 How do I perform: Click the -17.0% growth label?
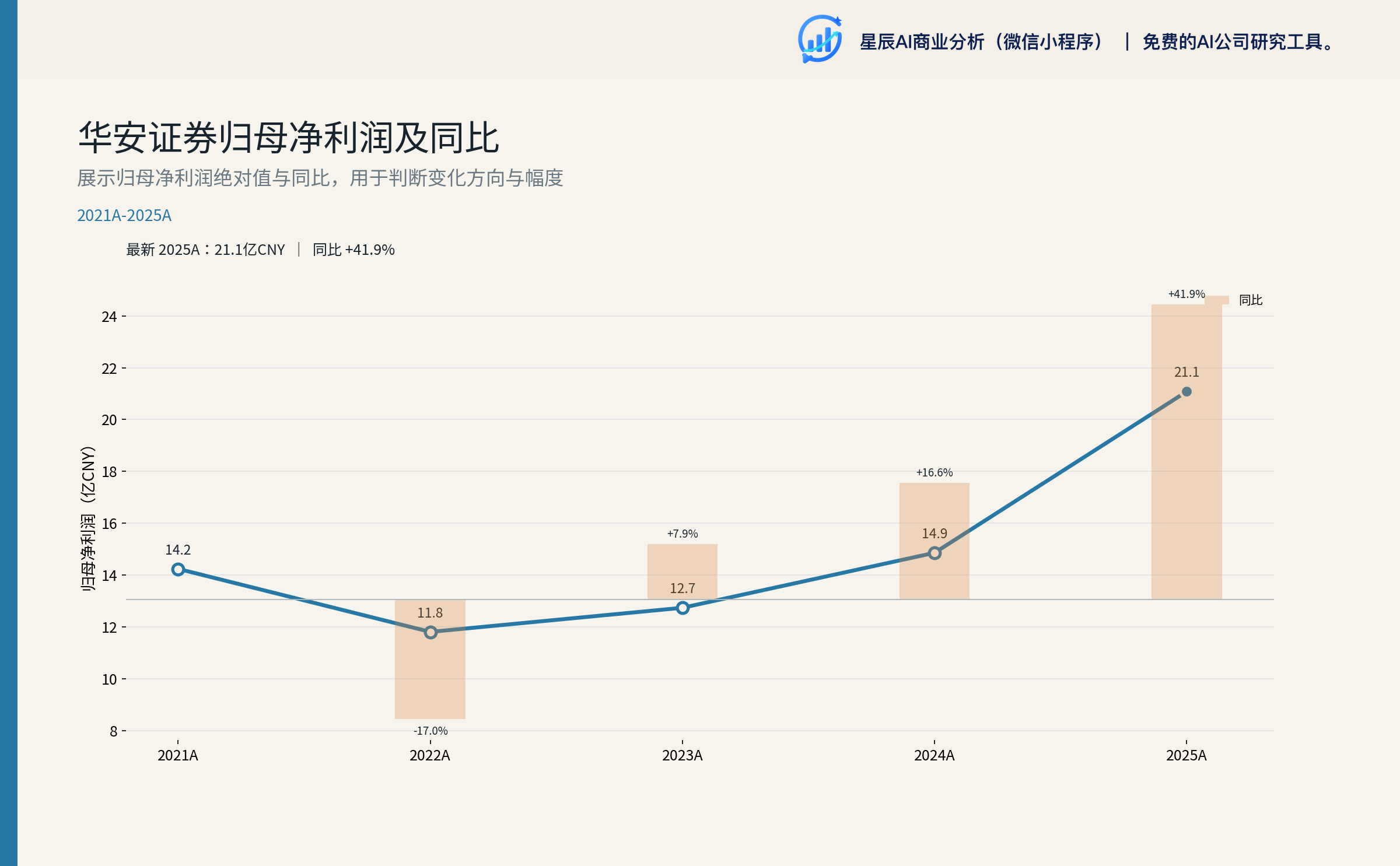click(430, 731)
